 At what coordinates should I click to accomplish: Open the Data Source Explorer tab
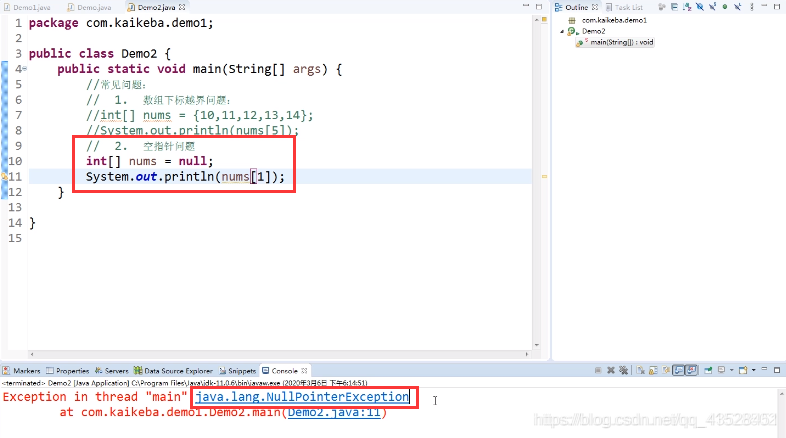(x=173, y=371)
